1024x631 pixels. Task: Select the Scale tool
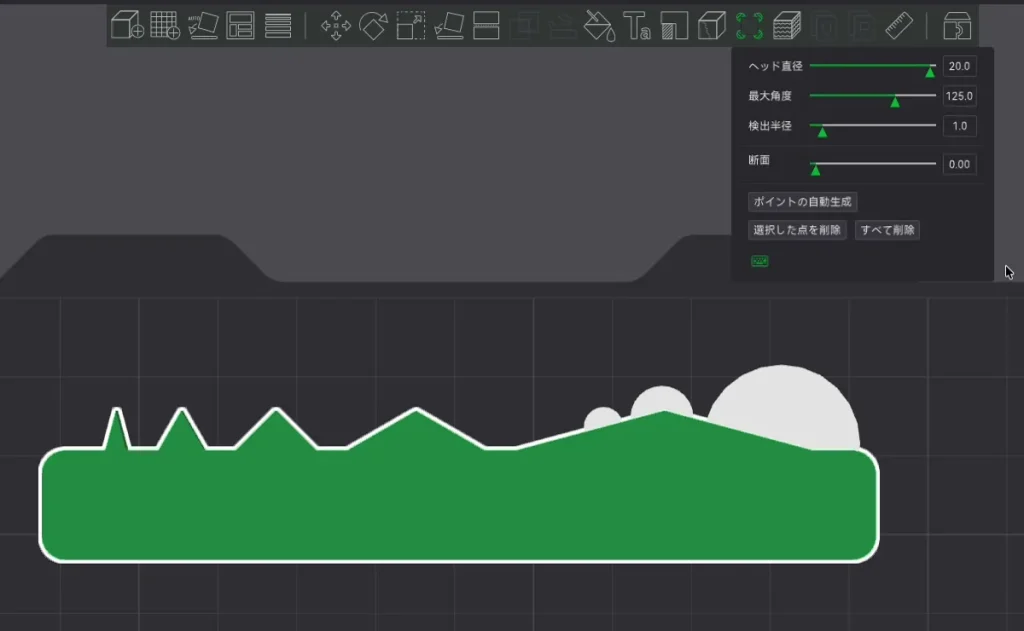click(411, 25)
